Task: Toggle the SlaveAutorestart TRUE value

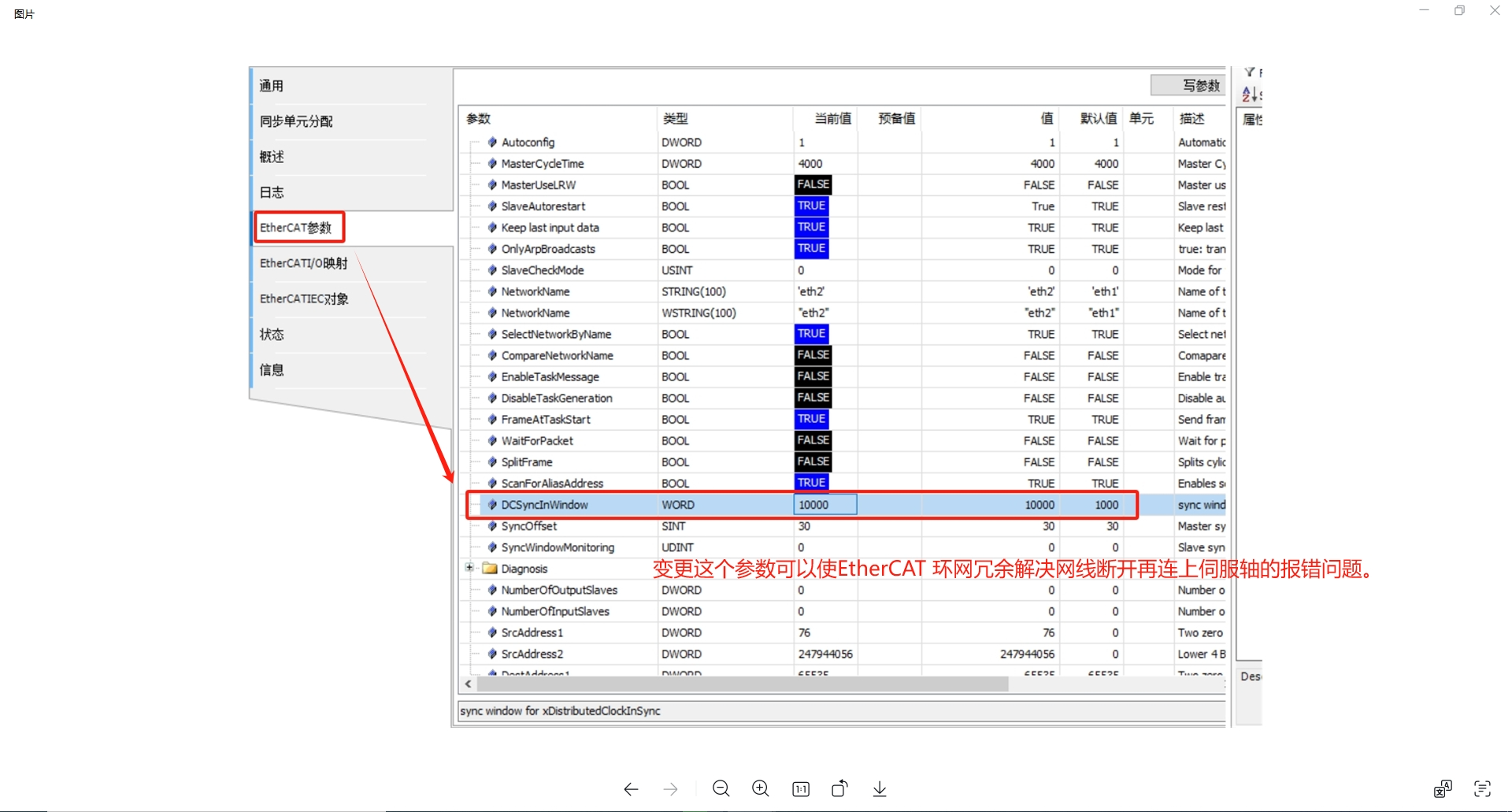Action: (x=811, y=206)
